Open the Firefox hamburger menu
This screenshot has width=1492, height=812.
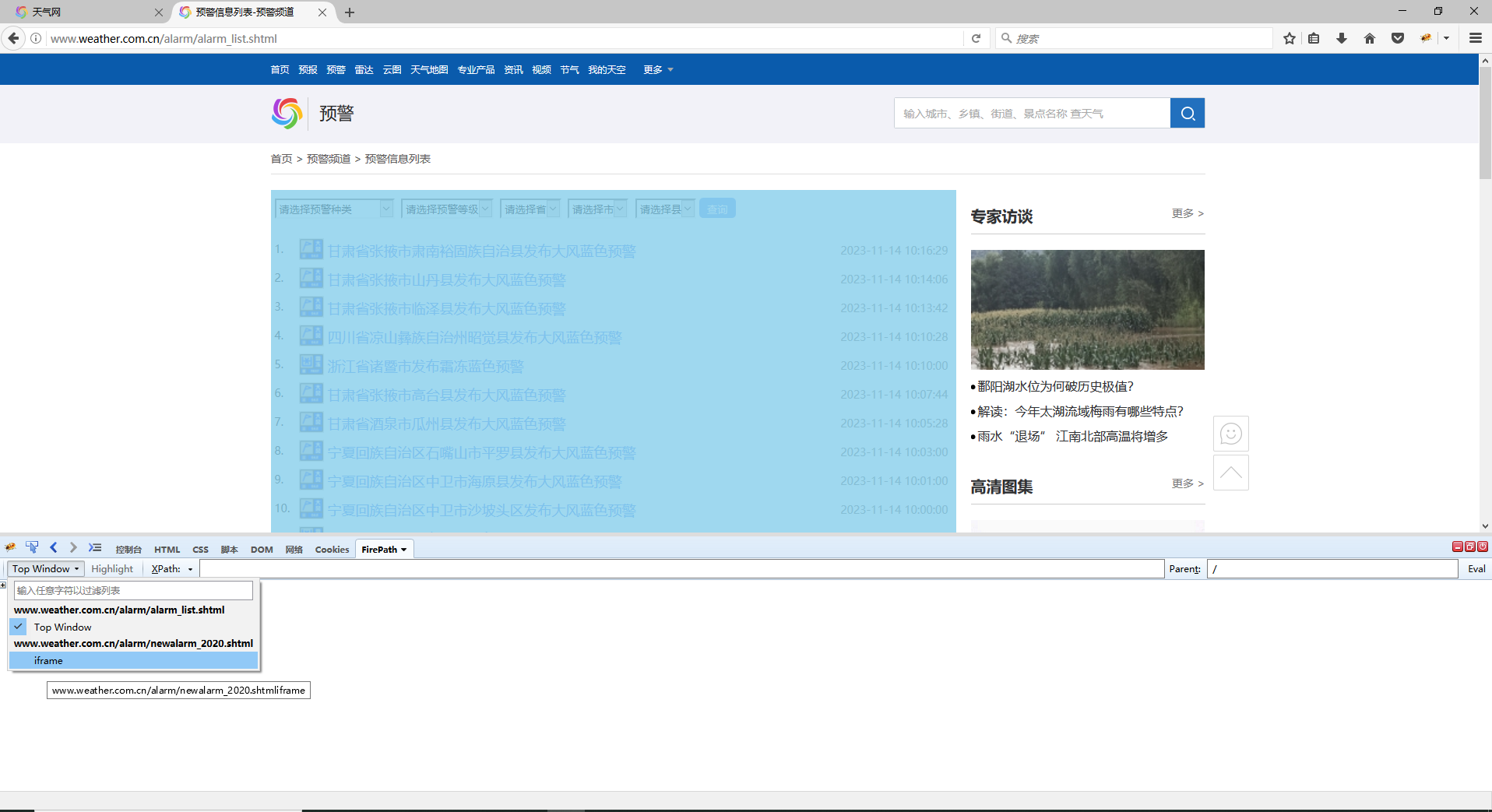(1475, 38)
